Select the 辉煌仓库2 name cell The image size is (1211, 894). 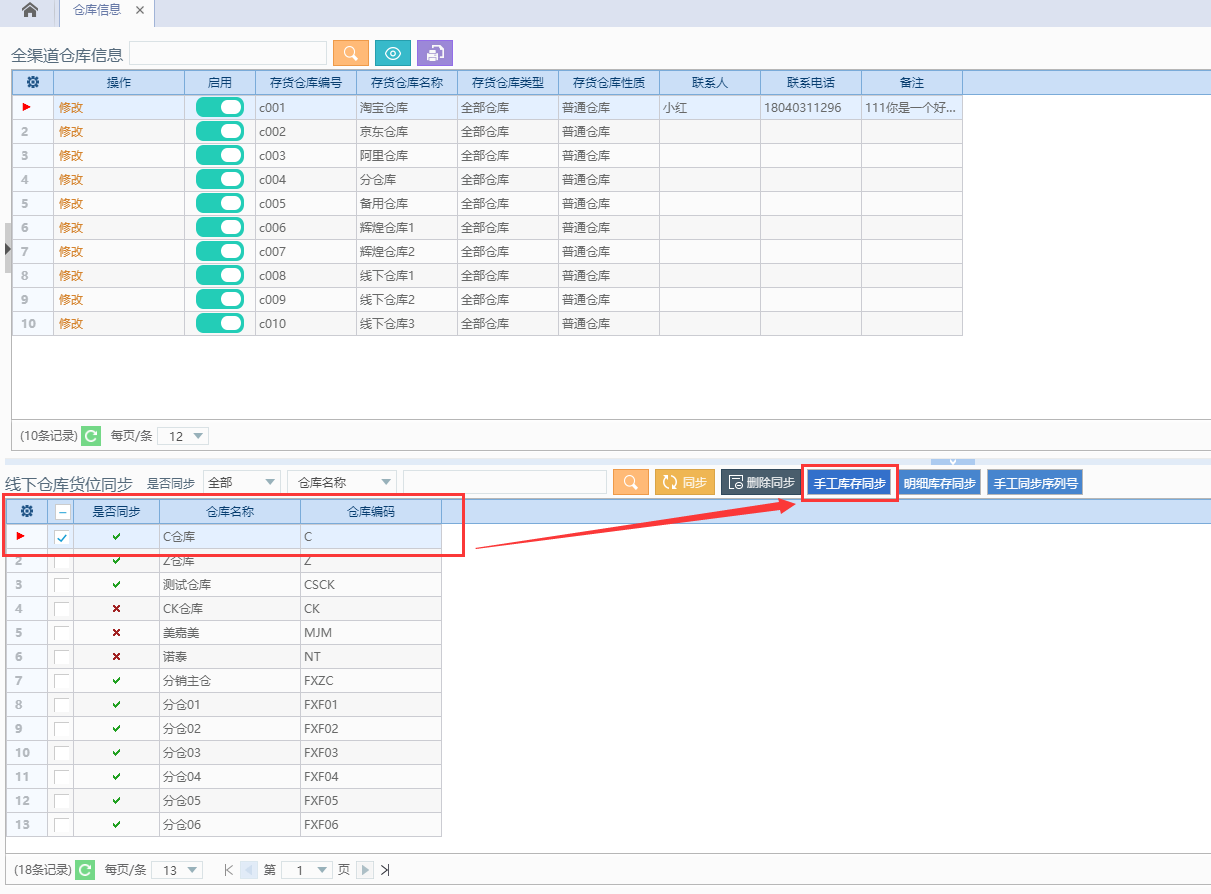pos(407,251)
